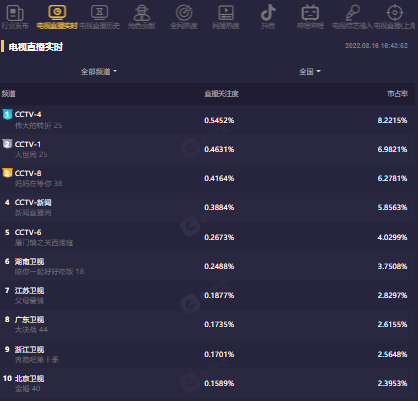Click the 2.8297% market share value
418x401 pixels.
tap(392, 295)
